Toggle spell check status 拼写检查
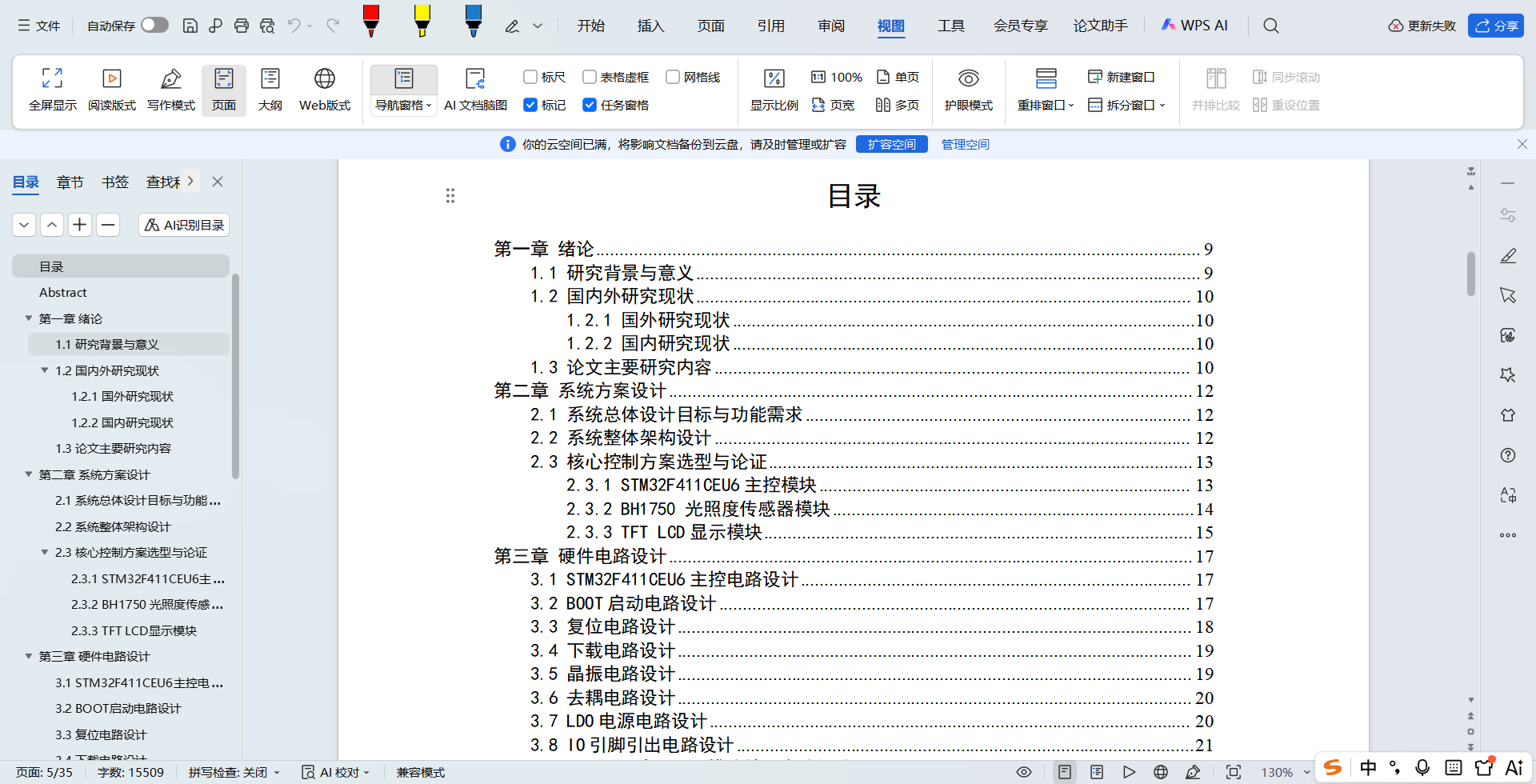1536x784 pixels. (234, 772)
